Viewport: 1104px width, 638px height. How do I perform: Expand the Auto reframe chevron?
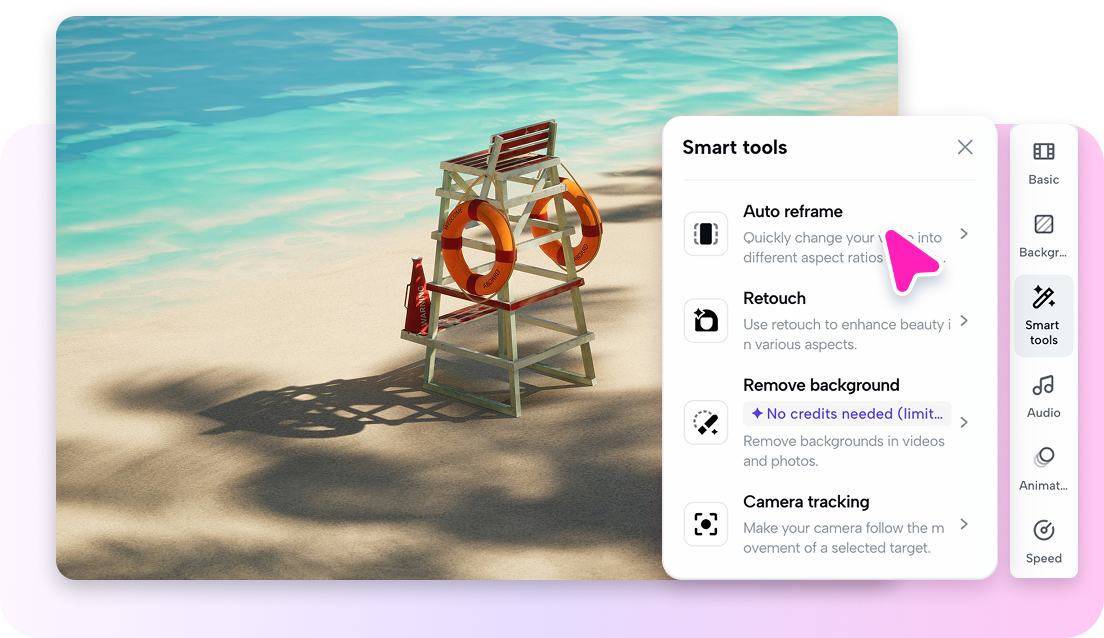963,233
